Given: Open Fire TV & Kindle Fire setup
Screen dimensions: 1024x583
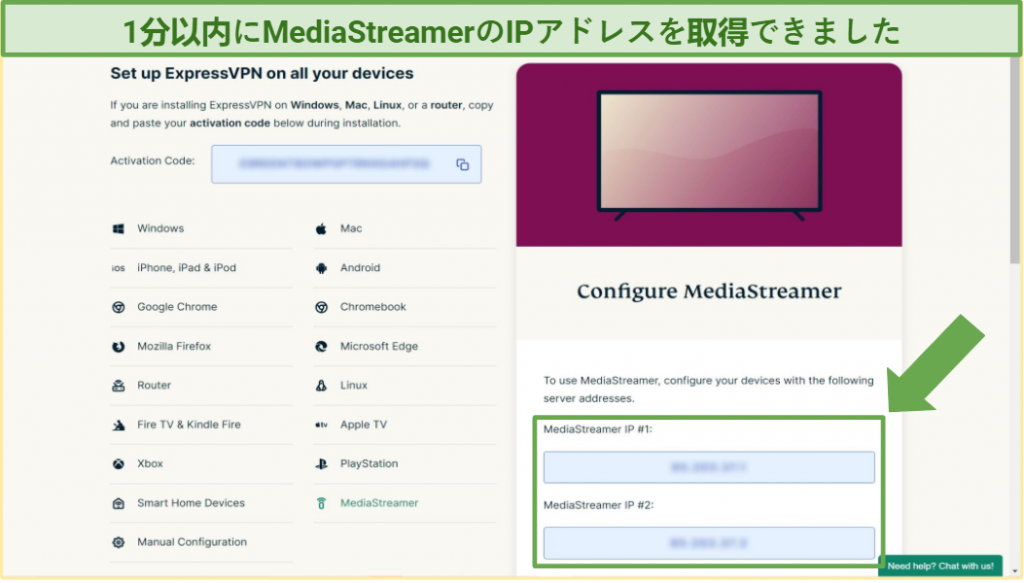Looking at the screenshot, I should (x=189, y=425).
